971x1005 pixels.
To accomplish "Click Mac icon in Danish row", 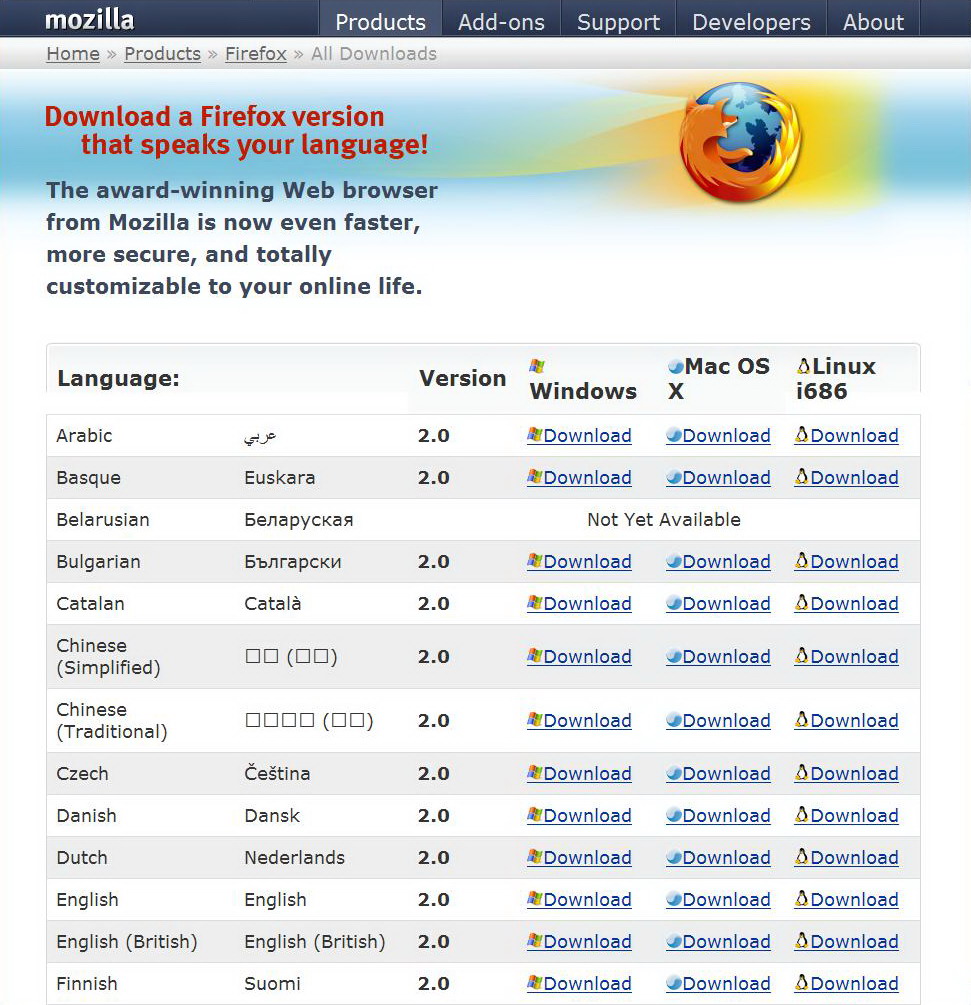I will point(674,815).
